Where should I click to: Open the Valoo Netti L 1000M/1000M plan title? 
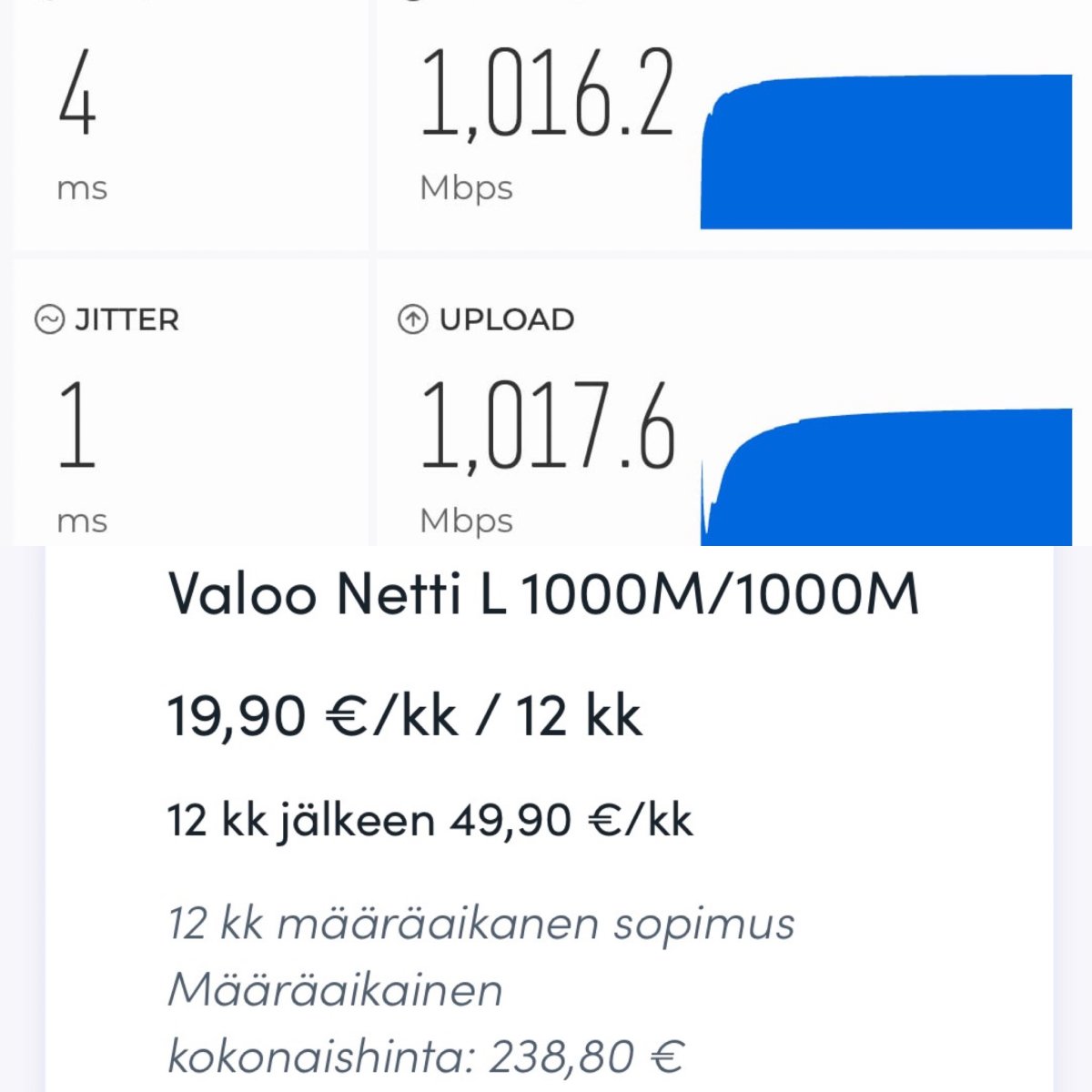click(543, 593)
